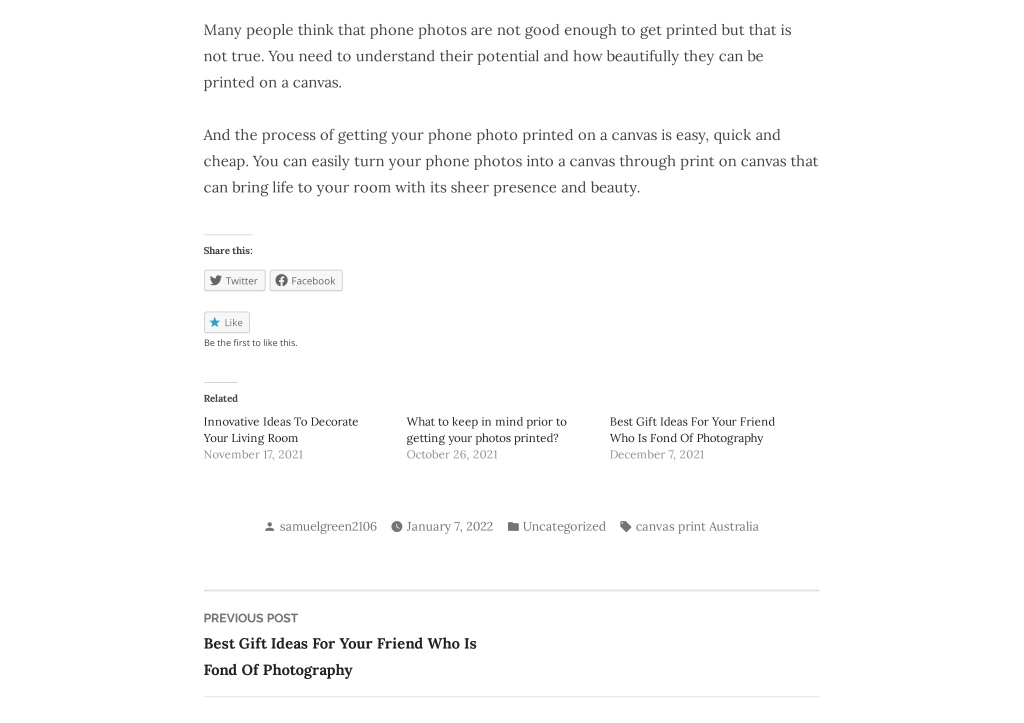
Task: Click the PREVIOUS POST label
Action: pos(251,618)
